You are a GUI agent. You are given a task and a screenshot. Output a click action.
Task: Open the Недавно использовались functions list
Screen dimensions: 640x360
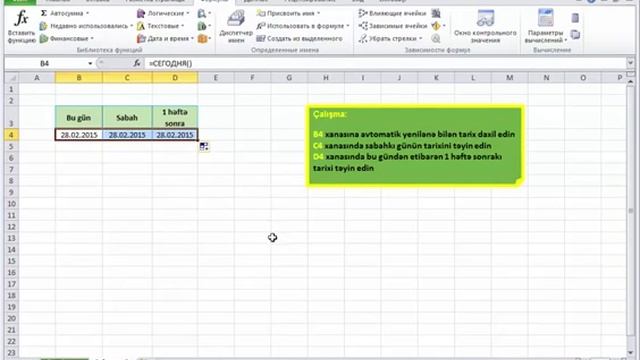pyautogui.click(x=87, y=26)
